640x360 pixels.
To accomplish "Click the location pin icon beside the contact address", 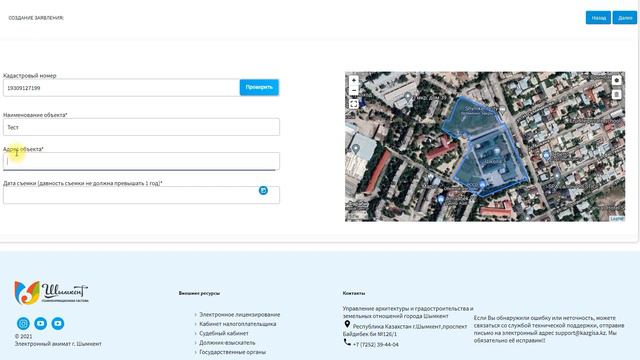I will [347, 324].
